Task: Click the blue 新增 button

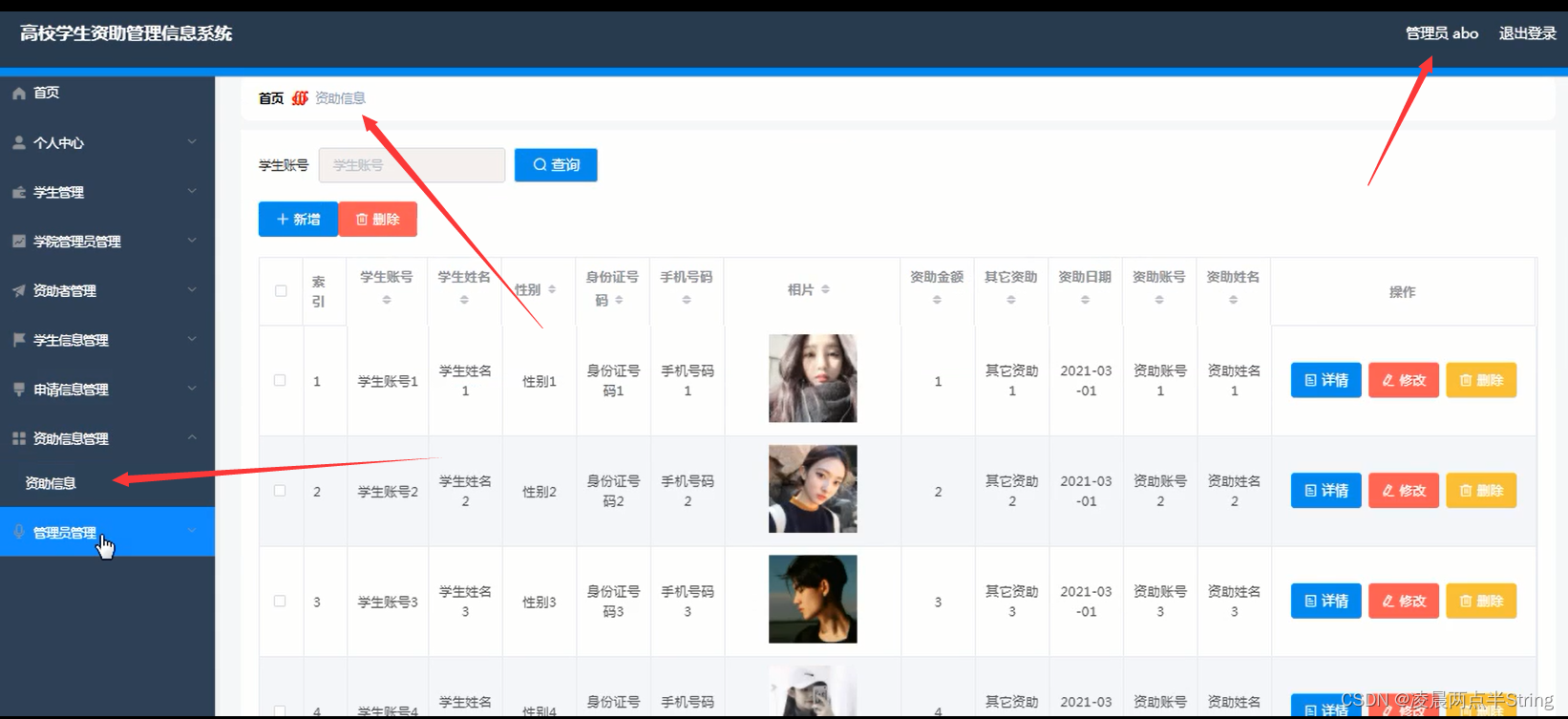Action: 298,220
